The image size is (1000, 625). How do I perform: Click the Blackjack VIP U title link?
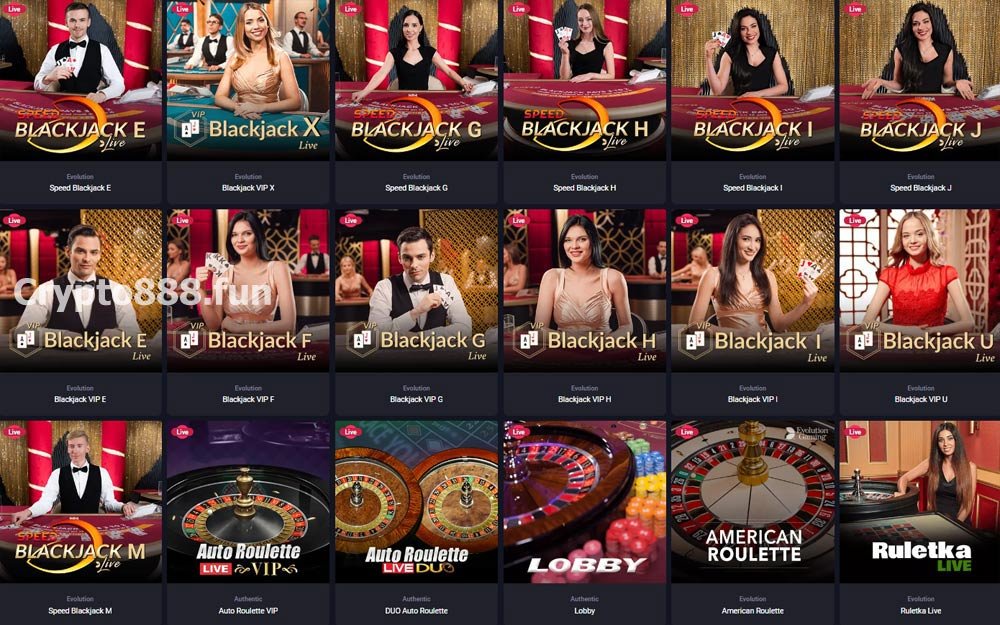click(921, 399)
